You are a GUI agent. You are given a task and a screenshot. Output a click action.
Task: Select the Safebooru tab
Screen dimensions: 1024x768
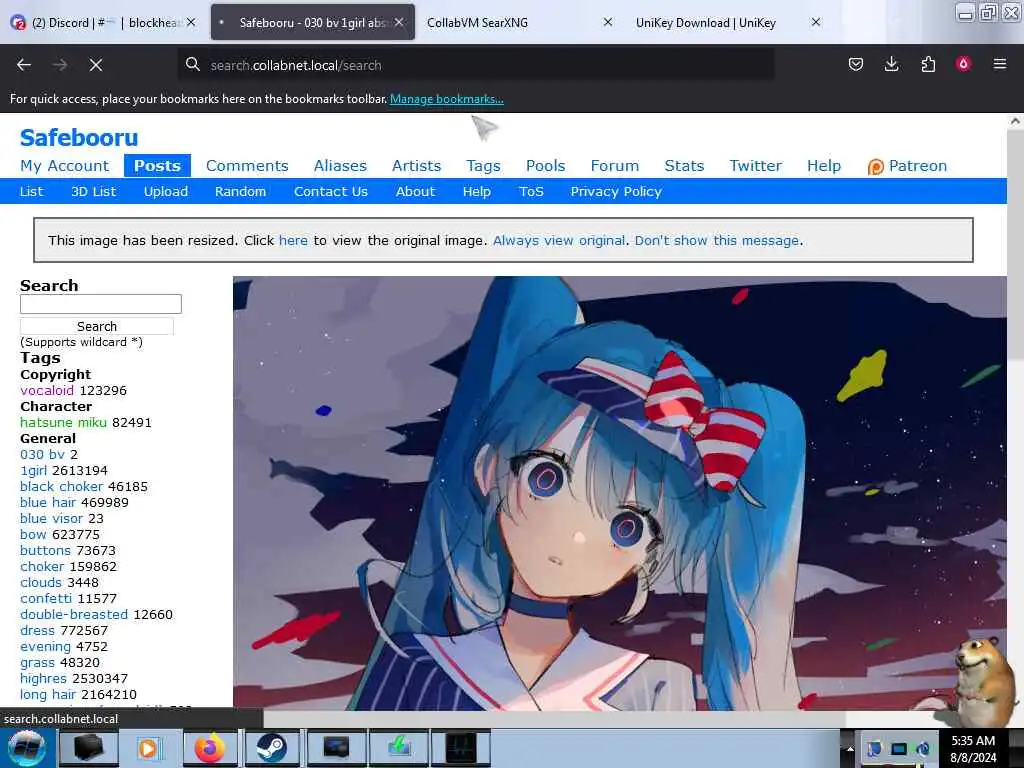[312, 22]
